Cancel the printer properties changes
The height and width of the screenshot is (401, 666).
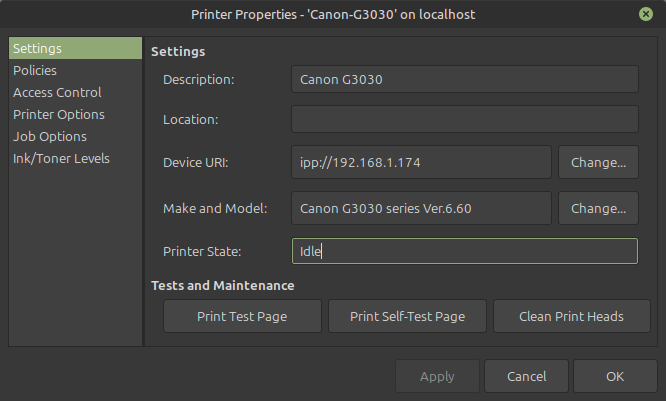pos(526,377)
